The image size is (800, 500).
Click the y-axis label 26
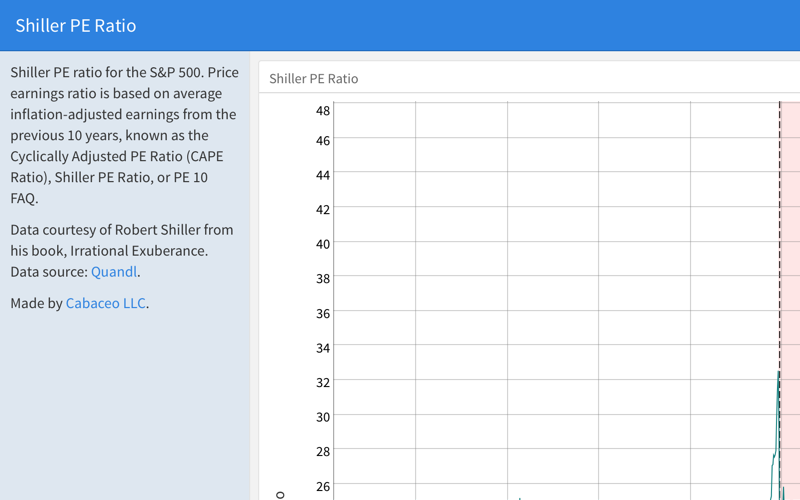click(323, 486)
